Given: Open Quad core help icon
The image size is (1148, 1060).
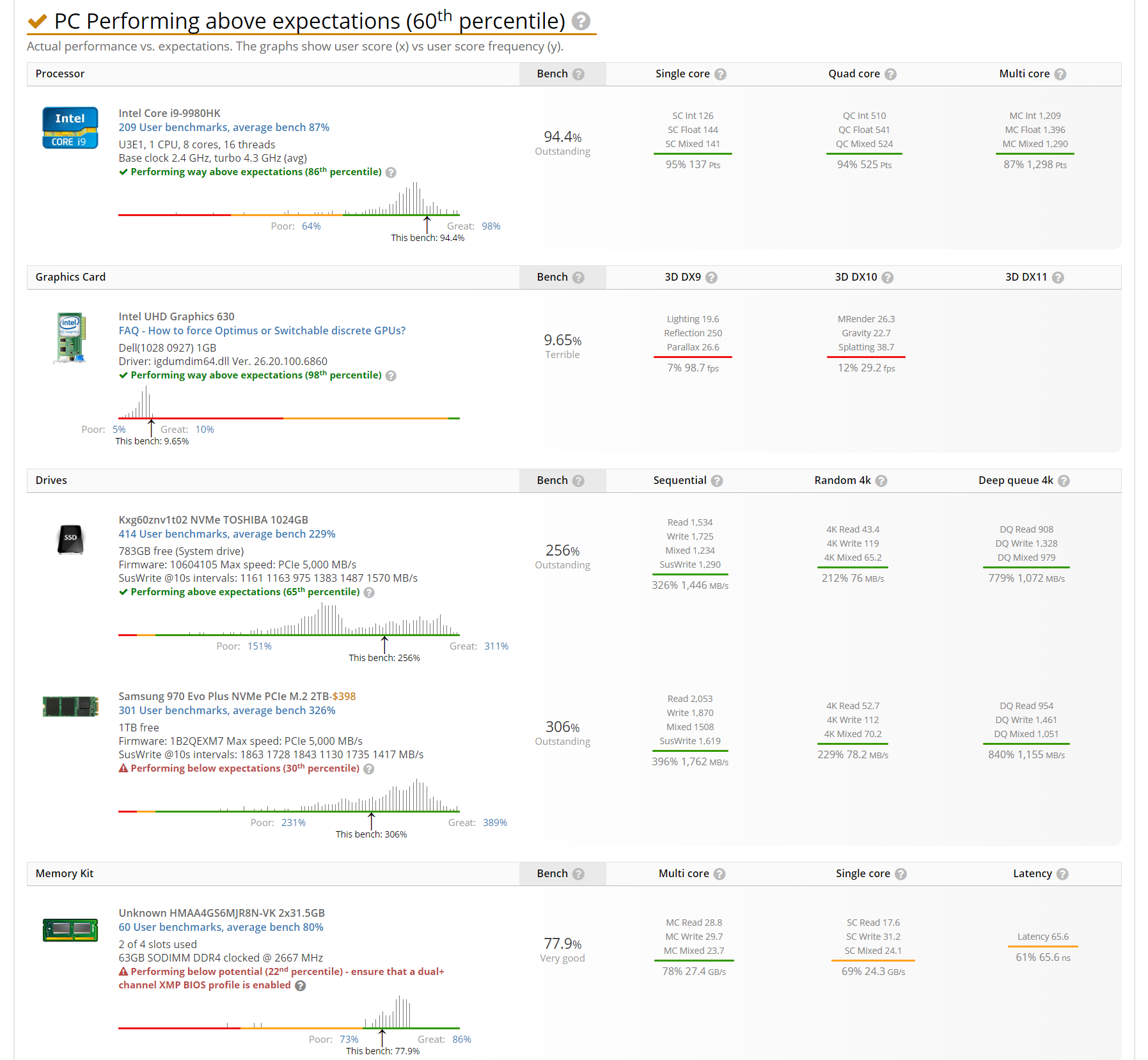Looking at the screenshot, I should pyautogui.click(x=890, y=74).
